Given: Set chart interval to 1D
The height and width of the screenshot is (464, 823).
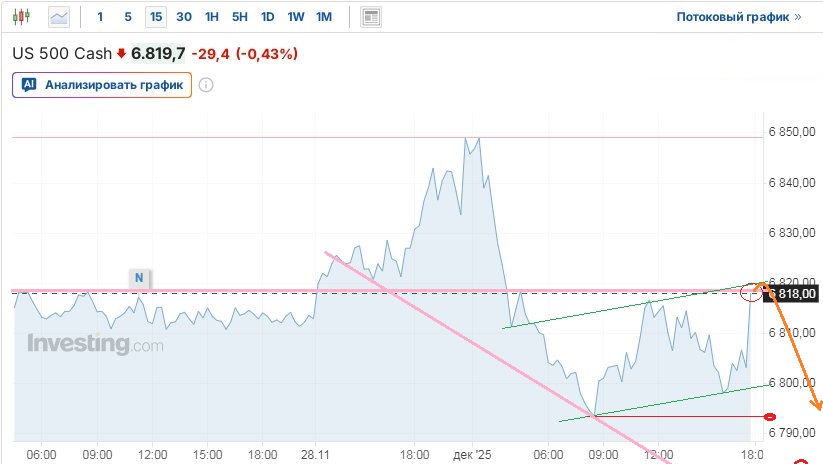Looking at the screenshot, I should click(268, 17).
